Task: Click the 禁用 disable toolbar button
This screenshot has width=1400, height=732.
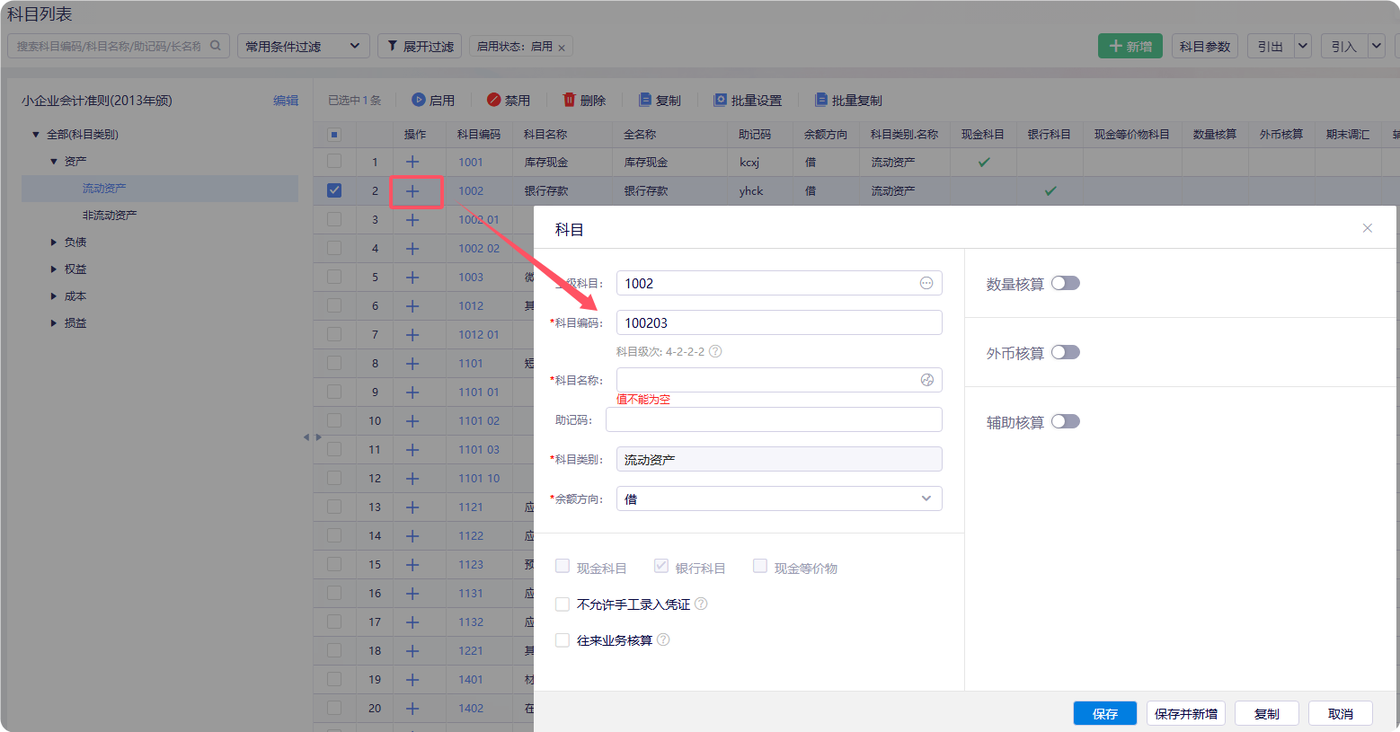Action: coord(508,100)
